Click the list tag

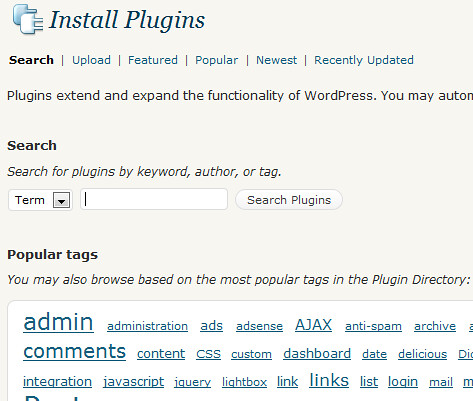(x=369, y=381)
